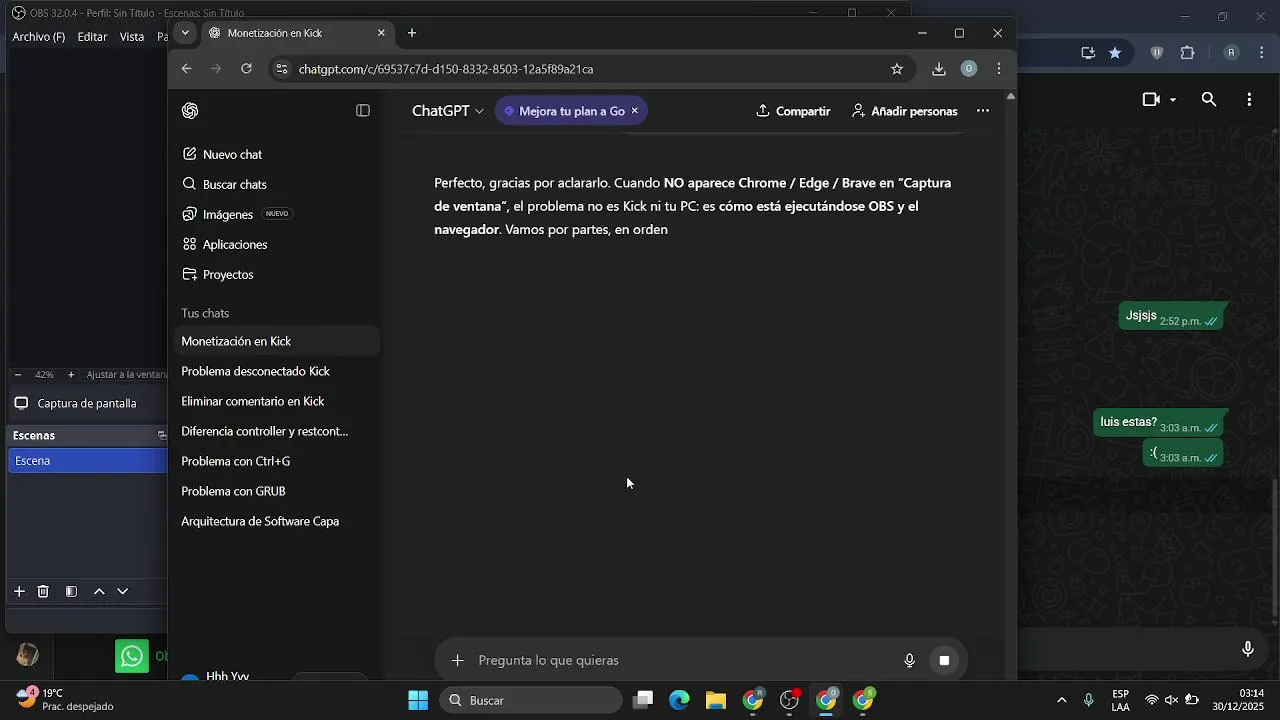Stop the response with the stop button
This screenshot has height=720, width=1280.
pos(944,660)
